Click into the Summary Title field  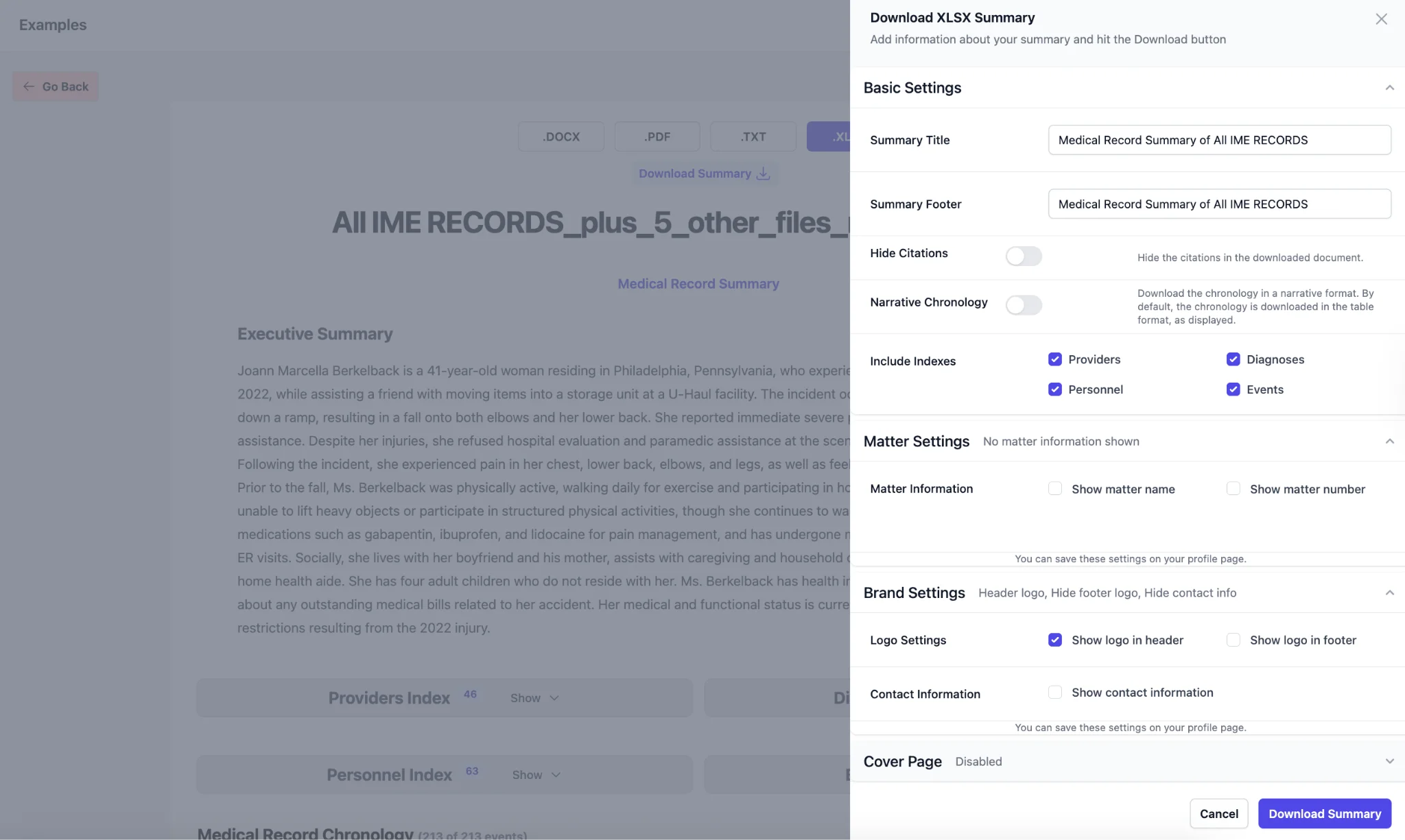1219,140
